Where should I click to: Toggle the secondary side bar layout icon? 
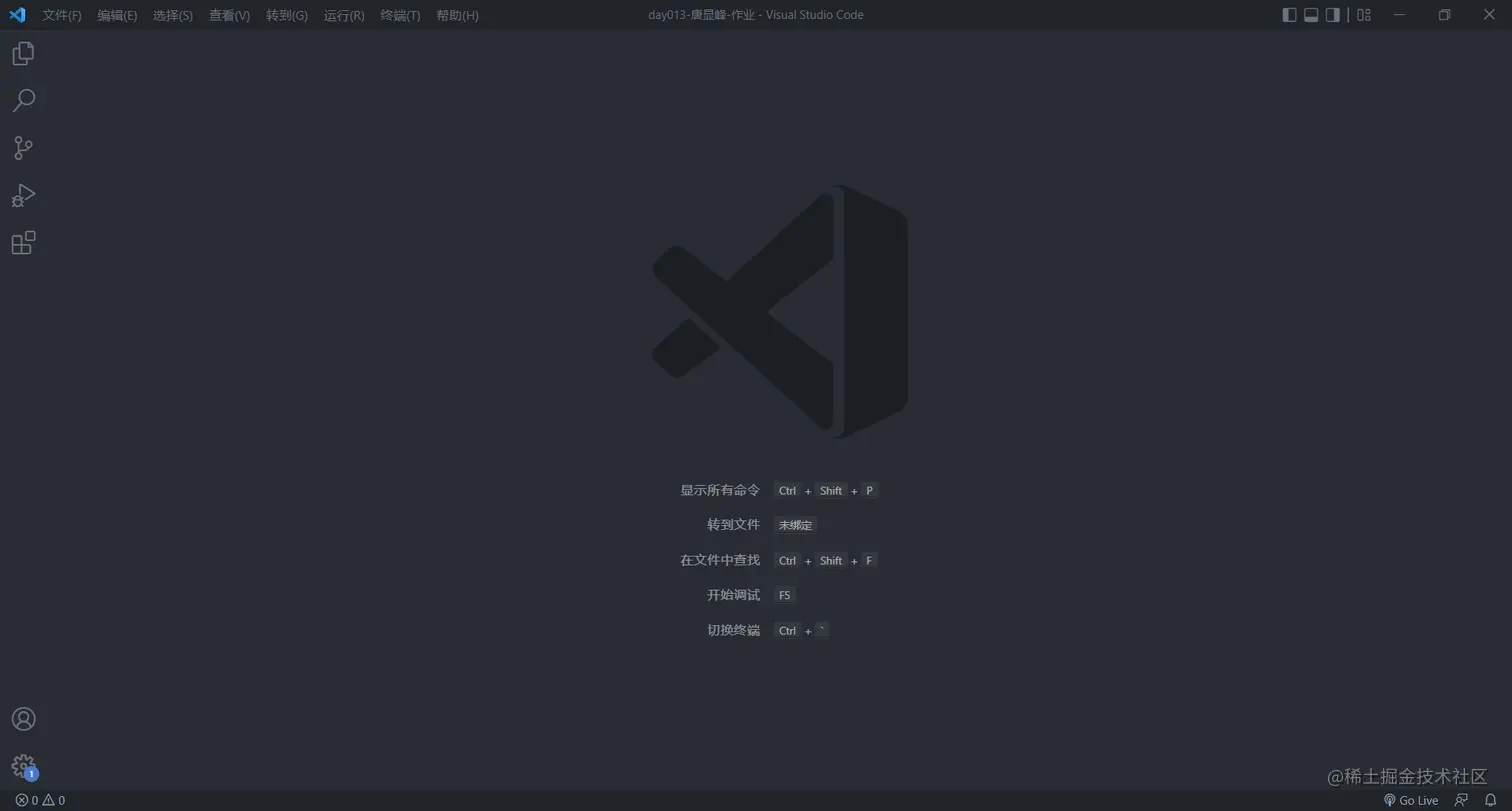1333,15
